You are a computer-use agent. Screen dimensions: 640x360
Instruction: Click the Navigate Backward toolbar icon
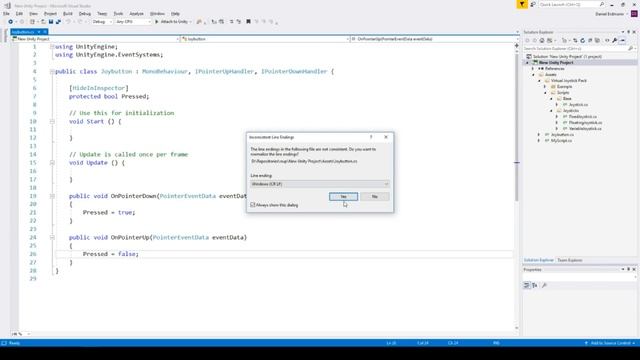click(11, 22)
